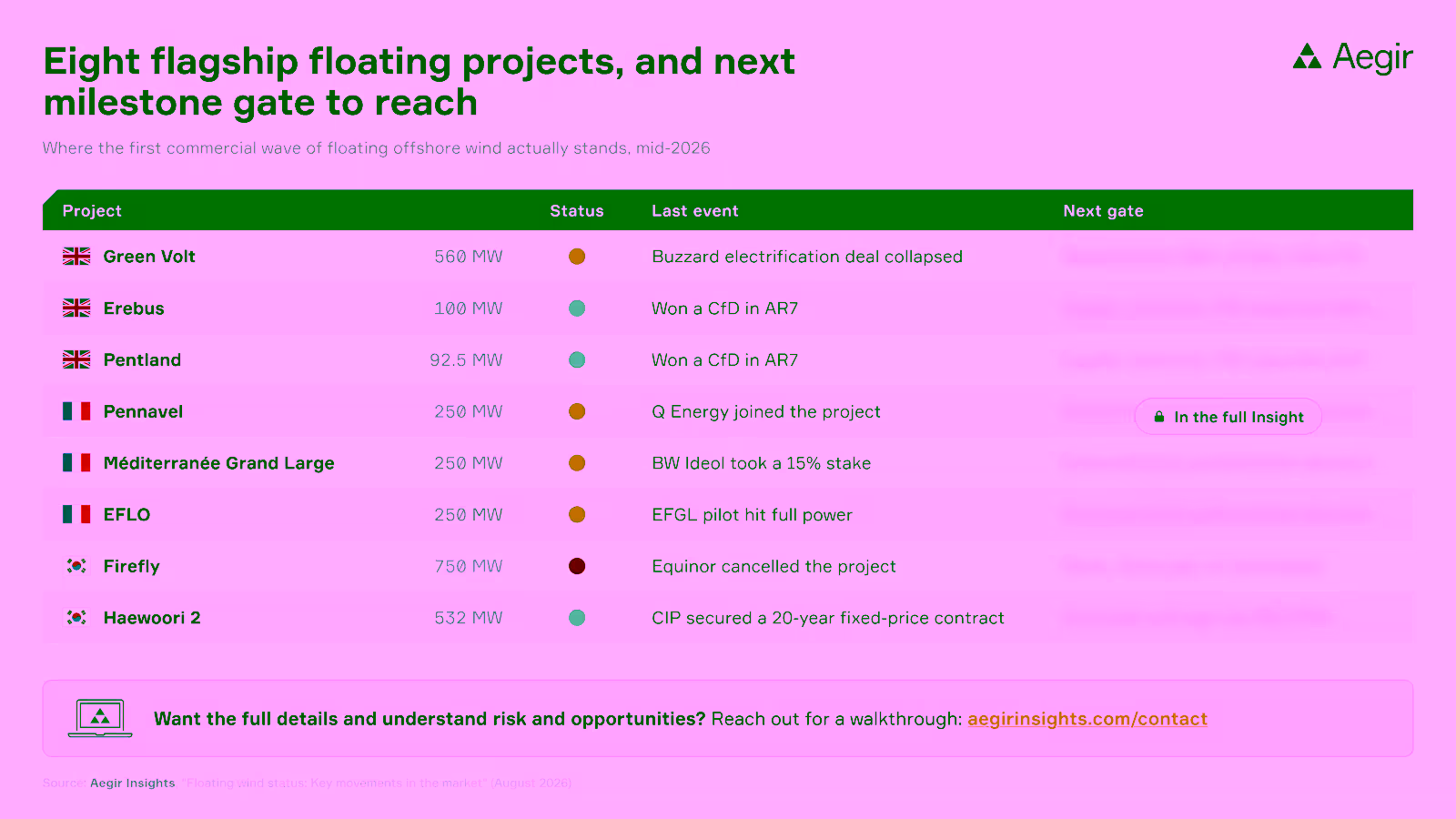Click the 'In the full Insight' locked button

point(1228,417)
